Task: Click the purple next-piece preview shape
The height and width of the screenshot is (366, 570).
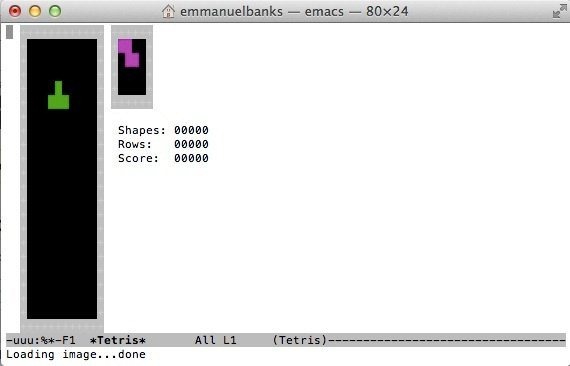Action: tap(129, 53)
